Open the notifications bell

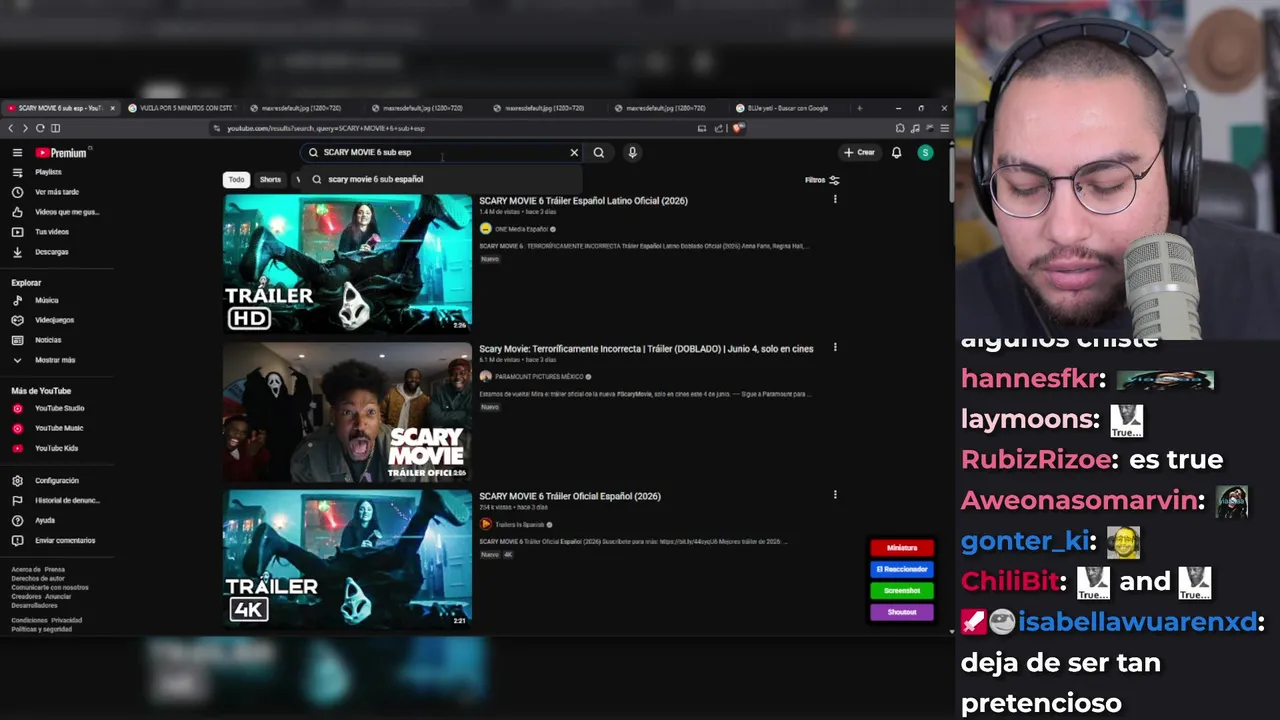coord(896,153)
